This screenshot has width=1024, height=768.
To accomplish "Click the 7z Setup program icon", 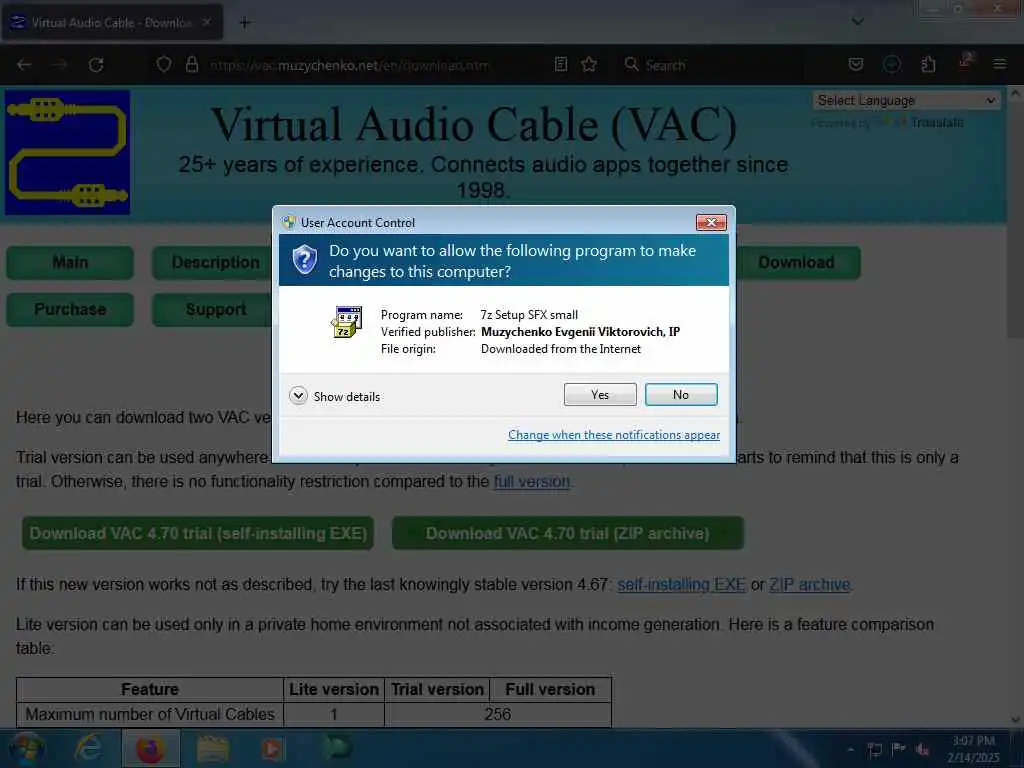I will tap(346, 322).
